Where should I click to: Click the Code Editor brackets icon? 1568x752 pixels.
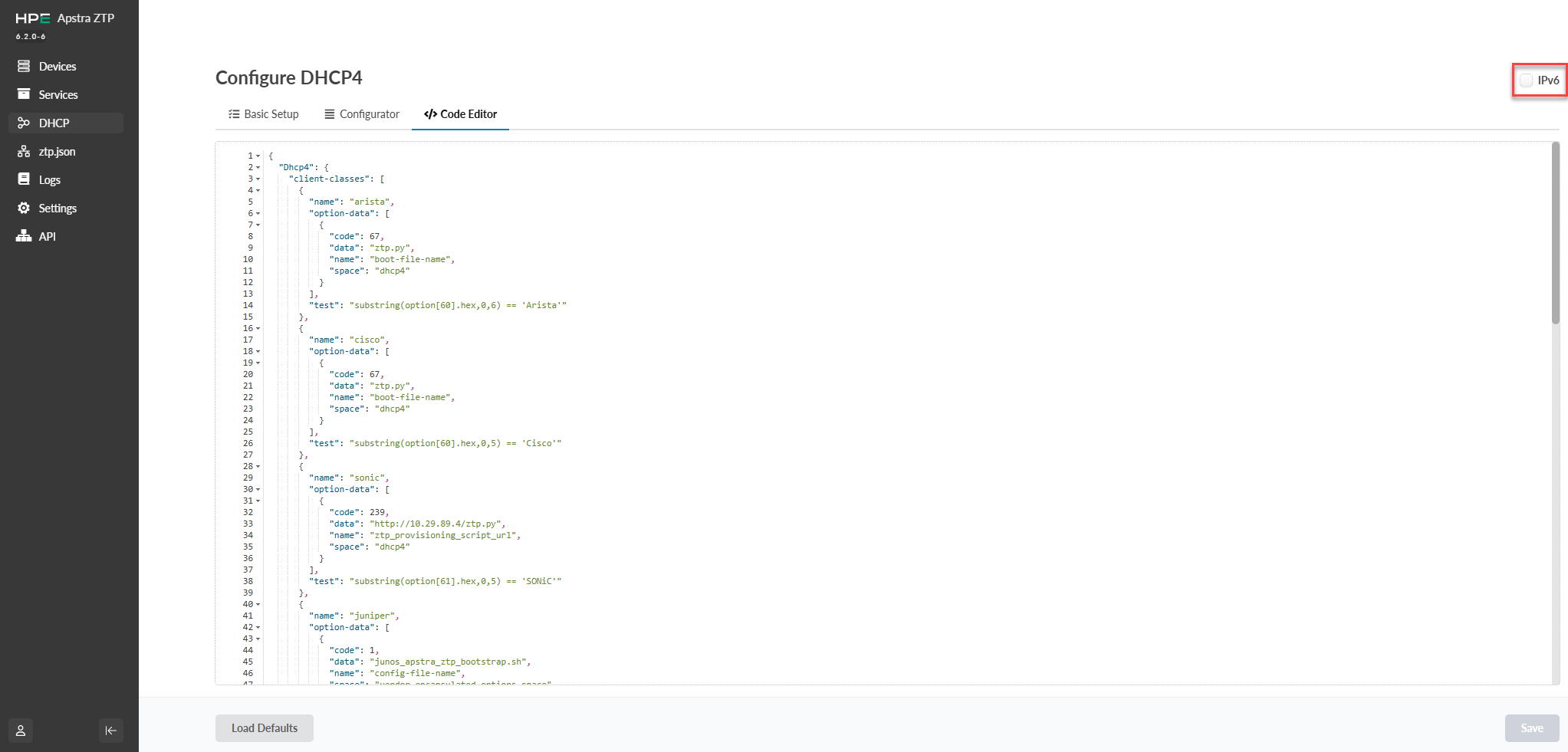point(430,114)
